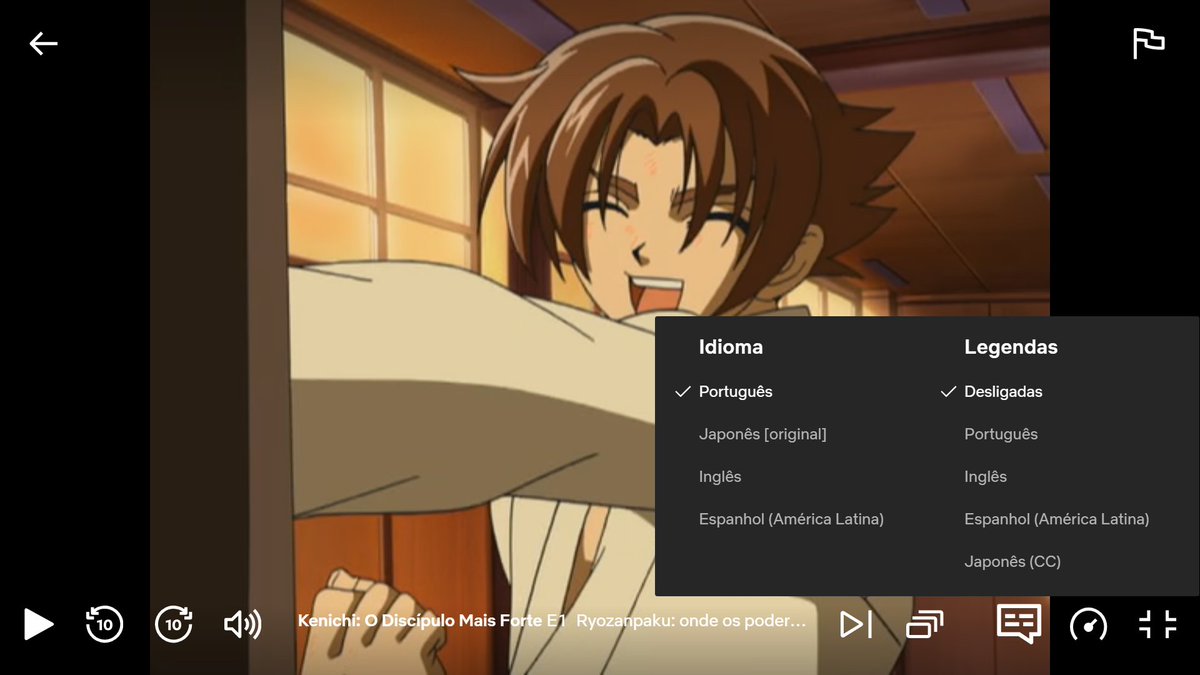Enable Espanhol (América Latina) subtitles
Viewport: 1200px width, 675px height.
pos(1056,519)
